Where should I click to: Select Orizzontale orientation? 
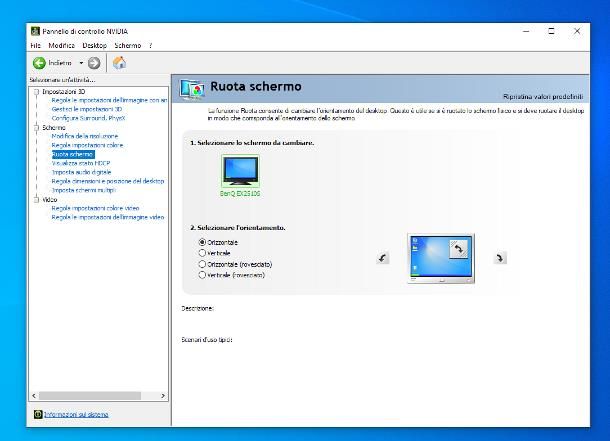click(x=202, y=242)
